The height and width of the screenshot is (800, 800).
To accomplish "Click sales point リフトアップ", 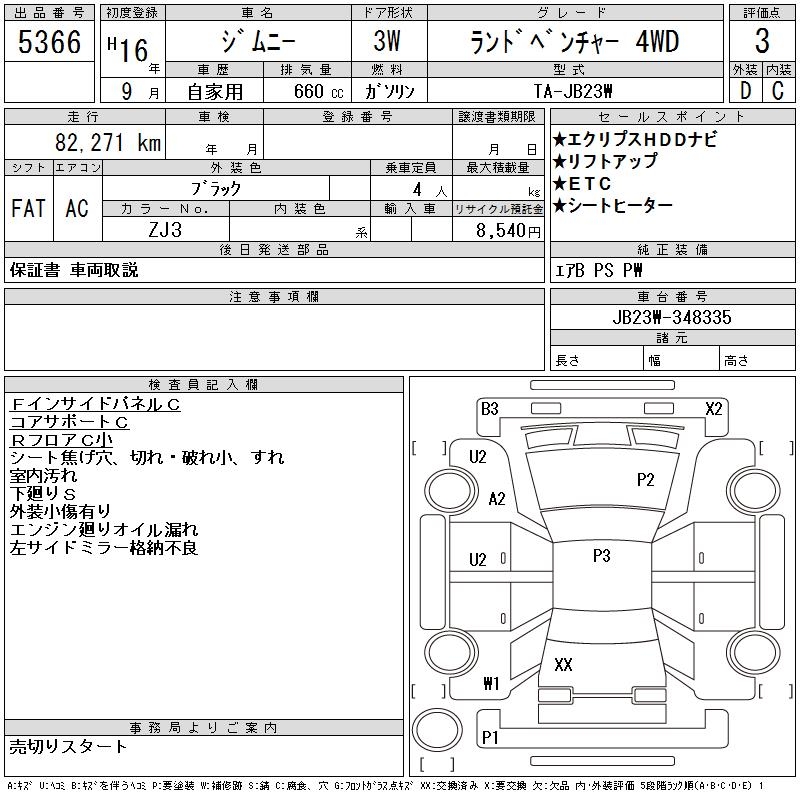I will [x=606, y=161].
